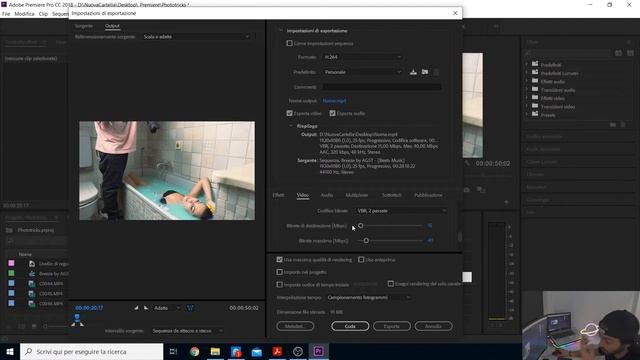The image size is (640, 360).
Task: Toggle Usa massima qualità di rendering
Action: point(279,260)
